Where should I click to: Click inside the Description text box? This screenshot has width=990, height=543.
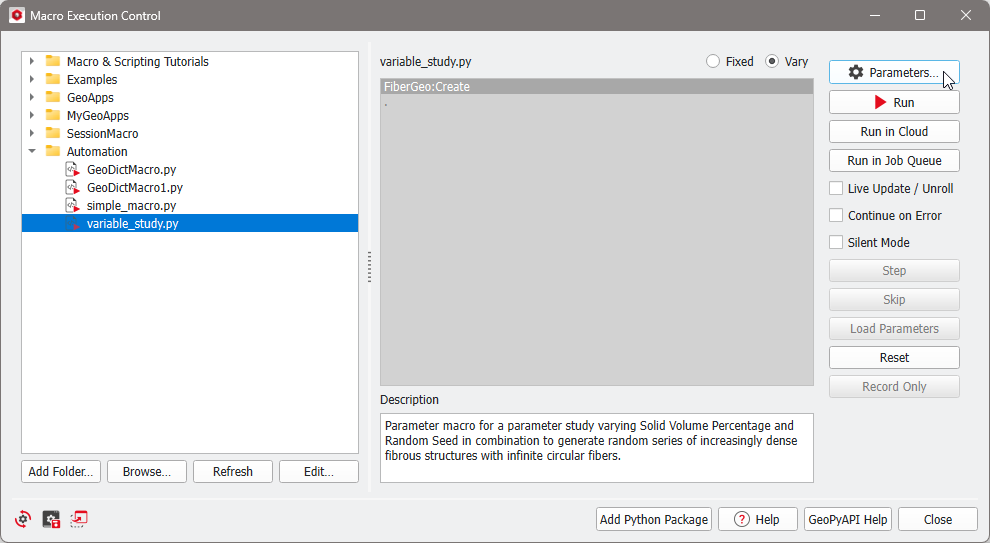(x=597, y=448)
